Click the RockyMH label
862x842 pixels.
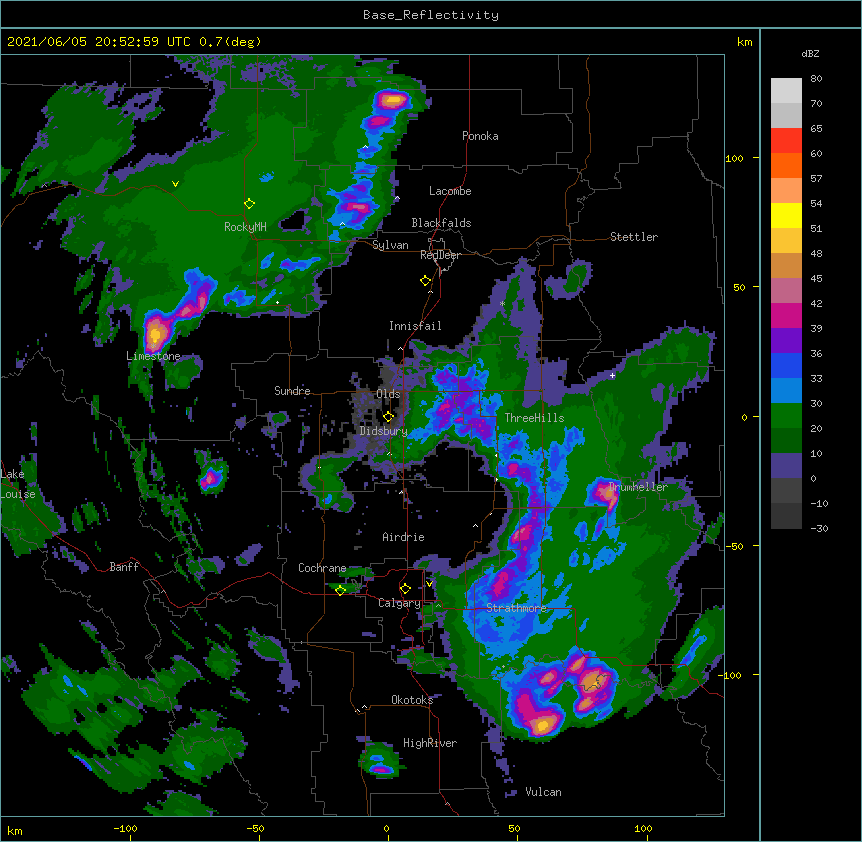coord(245,226)
